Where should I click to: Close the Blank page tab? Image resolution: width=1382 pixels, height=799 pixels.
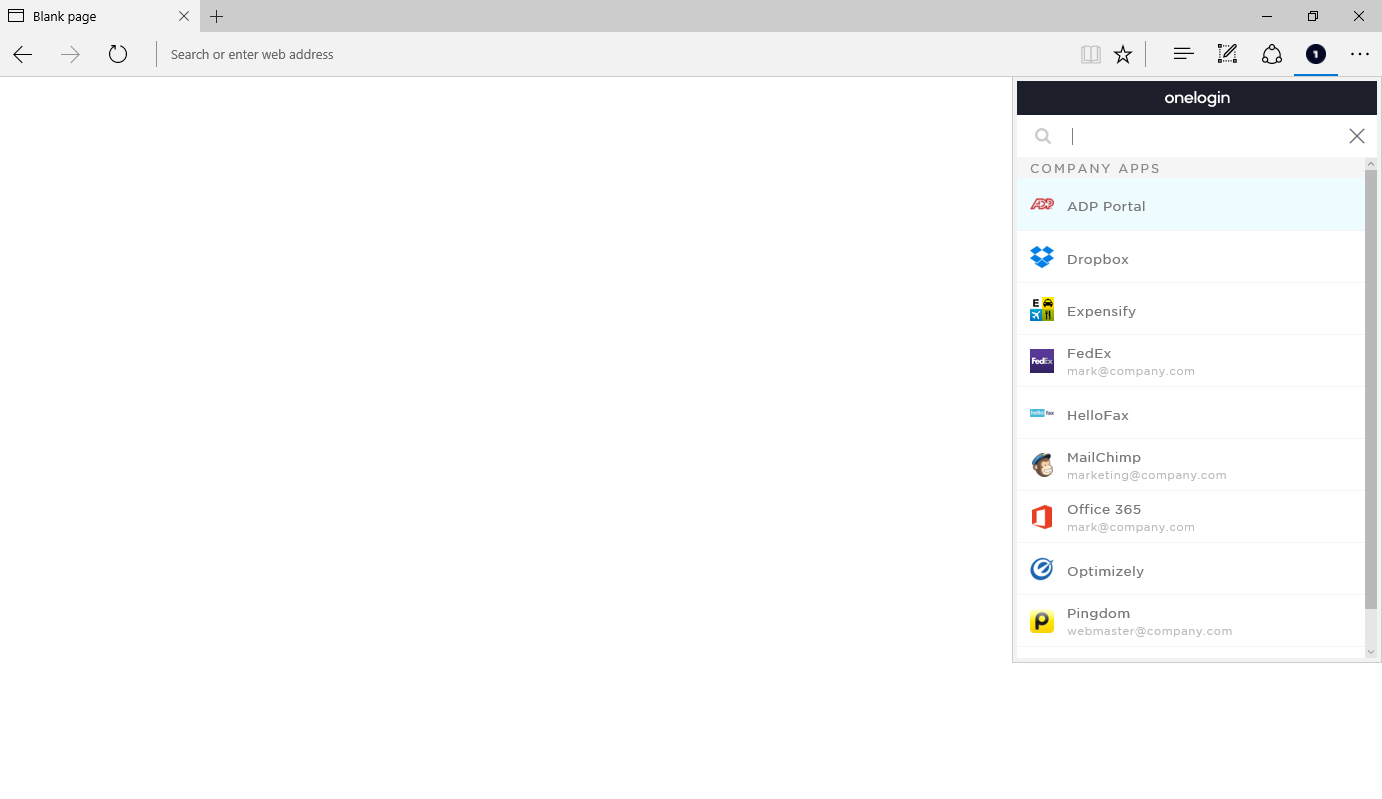coord(184,16)
